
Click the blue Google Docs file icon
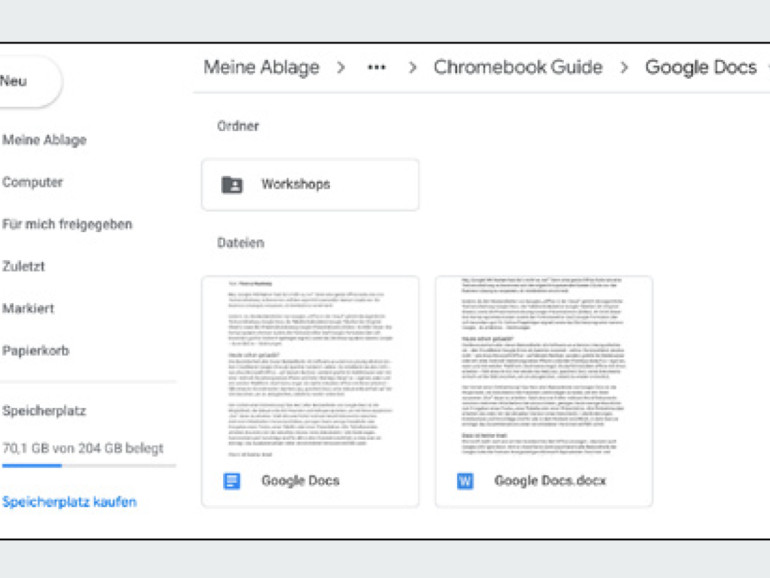(x=232, y=481)
